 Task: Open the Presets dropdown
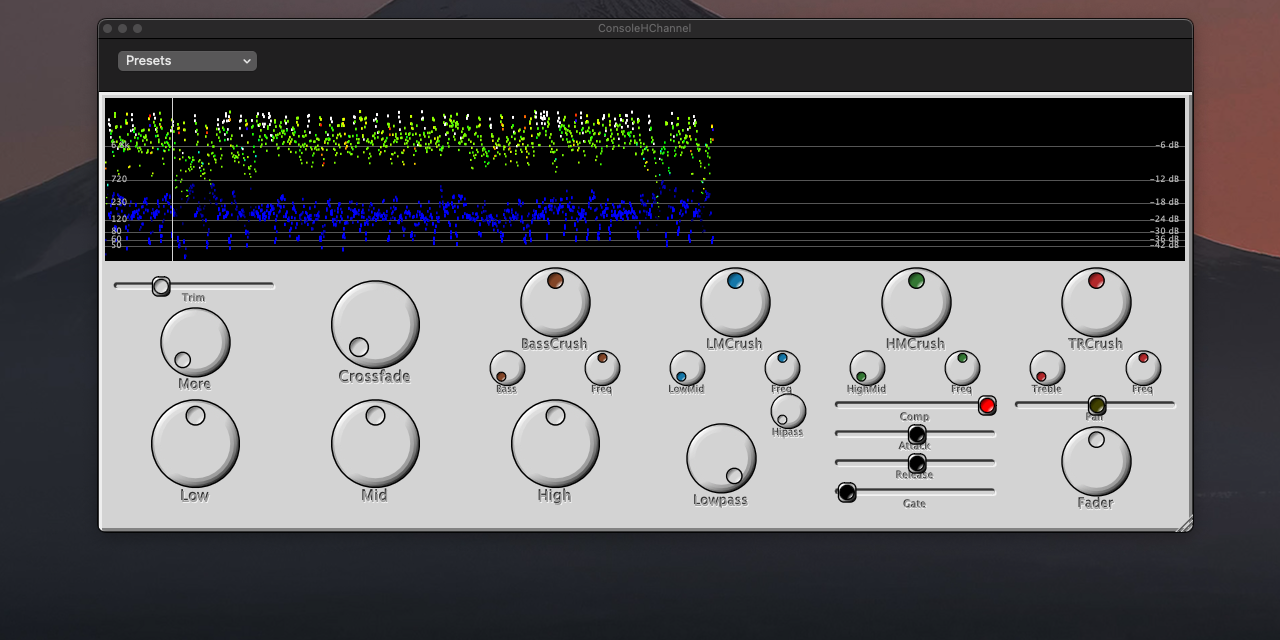(x=187, y=61)
